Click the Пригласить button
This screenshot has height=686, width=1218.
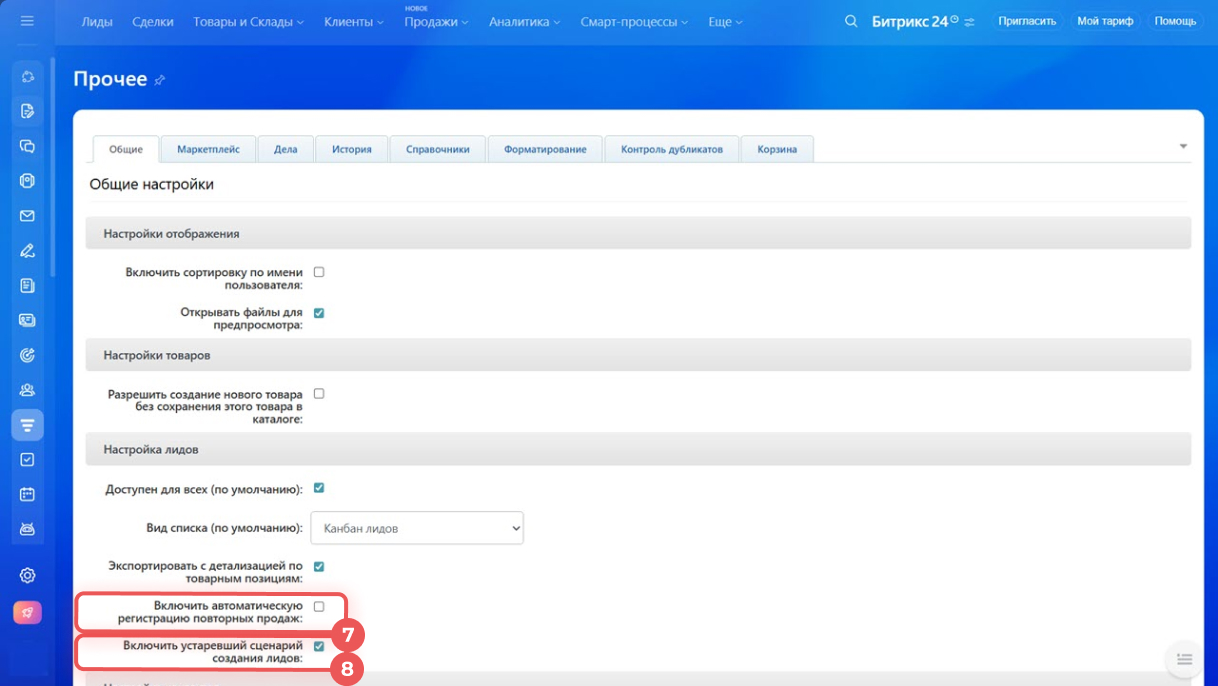point(1027,21)
